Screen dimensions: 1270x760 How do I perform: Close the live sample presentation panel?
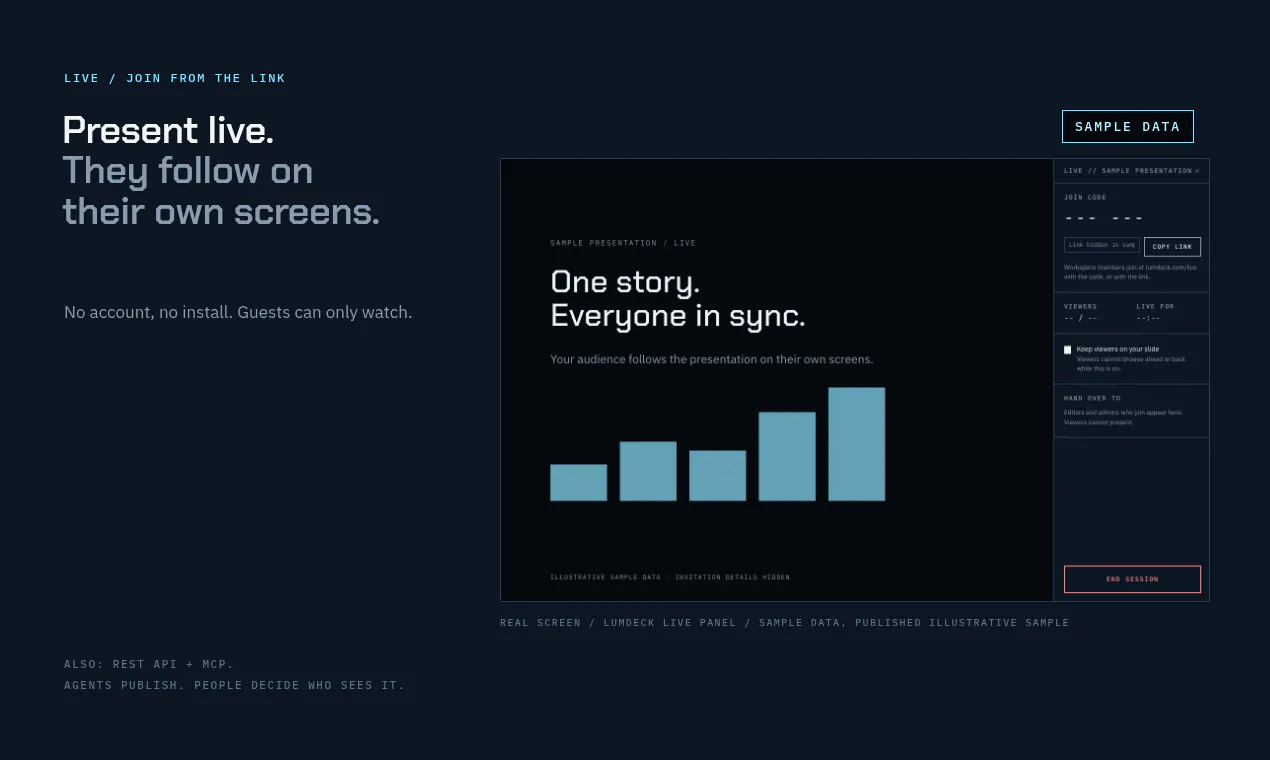click(x=1197, y=171)
